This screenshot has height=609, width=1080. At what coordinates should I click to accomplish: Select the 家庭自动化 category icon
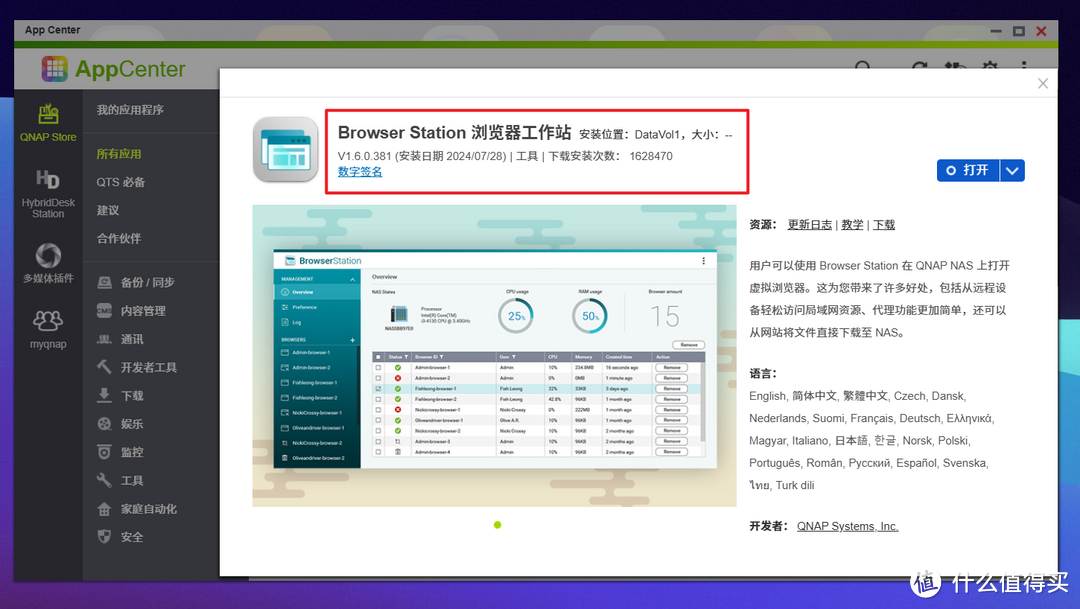[104, 509]
